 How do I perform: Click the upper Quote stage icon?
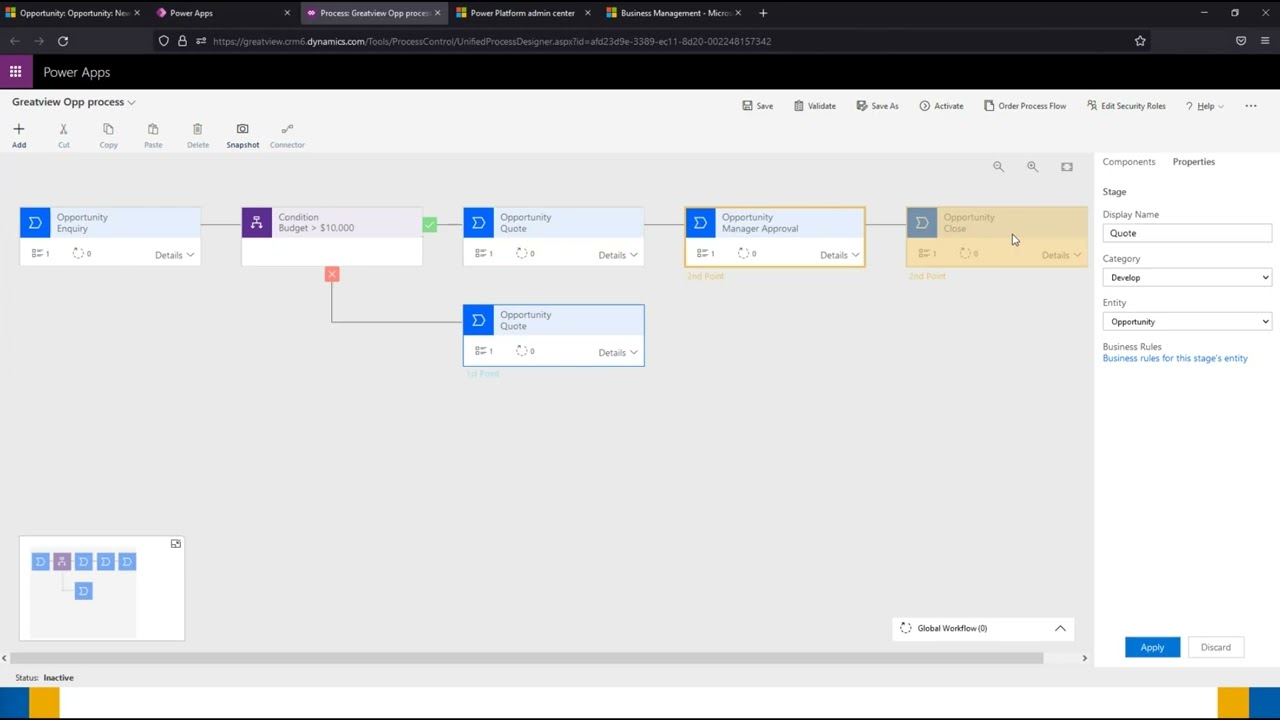479,222
